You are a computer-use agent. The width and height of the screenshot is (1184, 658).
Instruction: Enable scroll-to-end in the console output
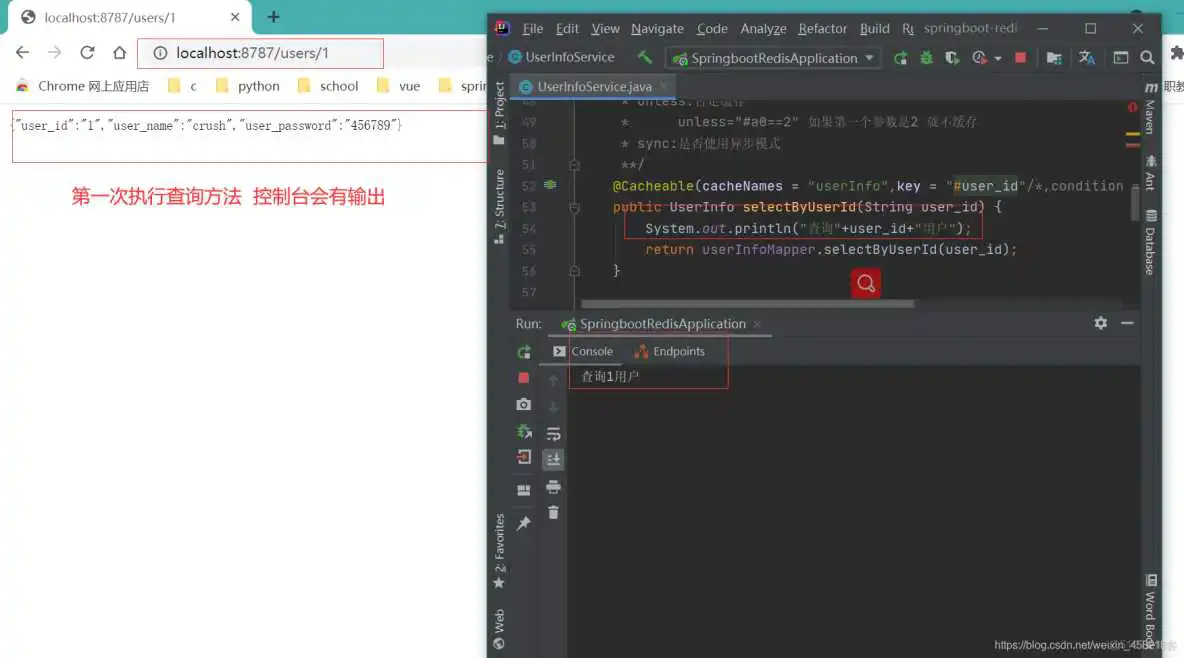pos(553,459)
